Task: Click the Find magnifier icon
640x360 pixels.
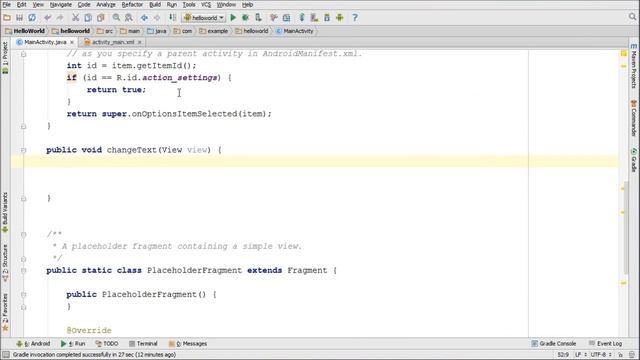Action: click(116, 18)
